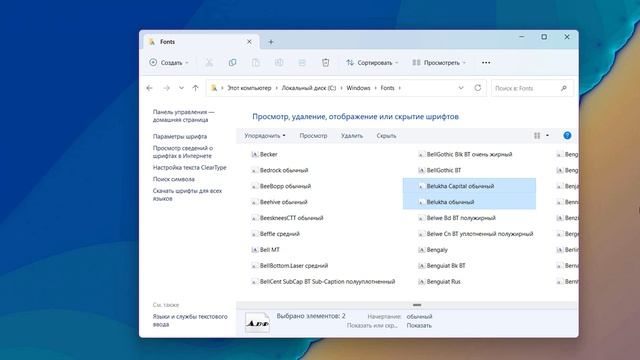Select the Bell MT font

[265, 250]
